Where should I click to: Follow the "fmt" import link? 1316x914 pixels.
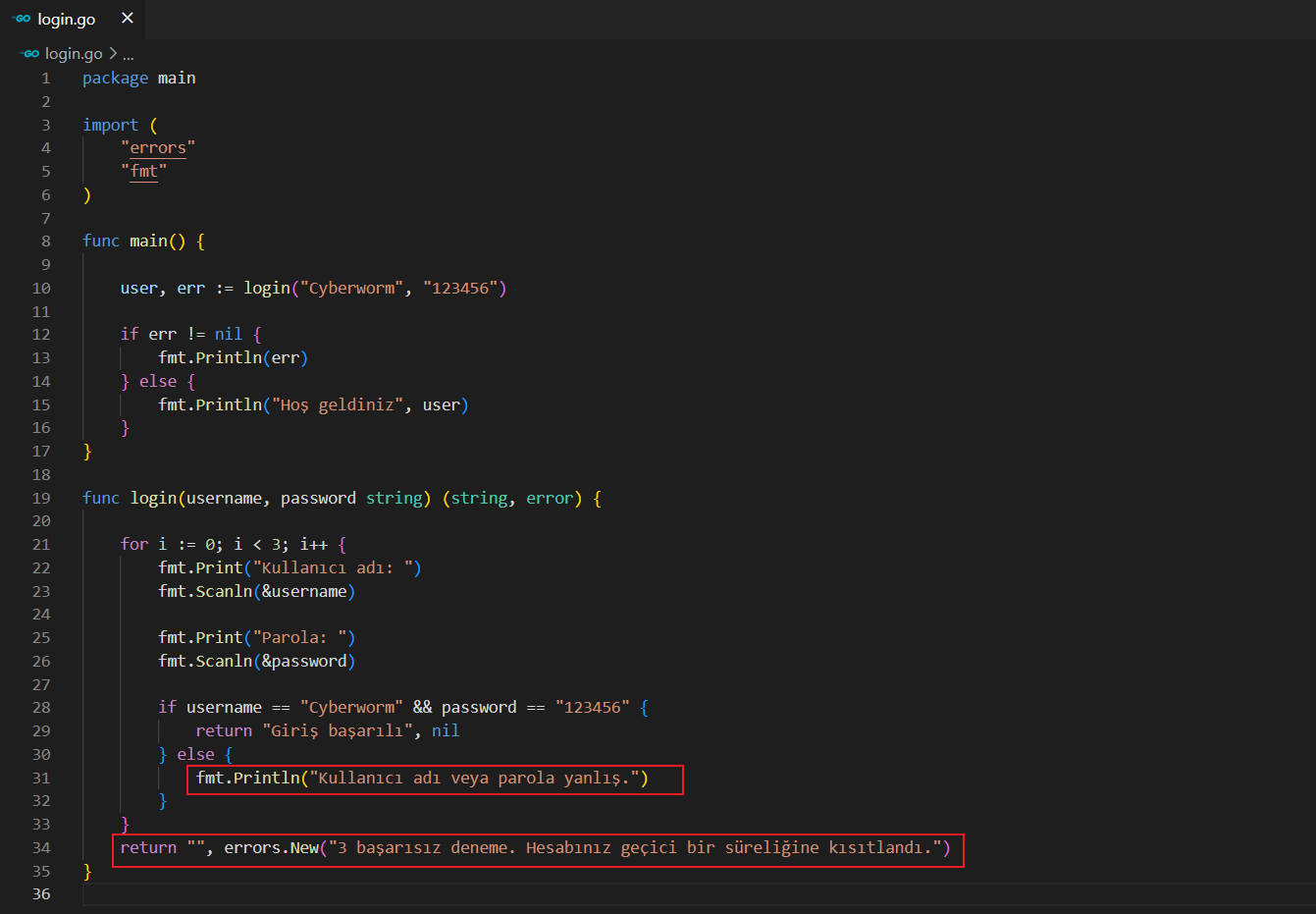tap(144, 171)
